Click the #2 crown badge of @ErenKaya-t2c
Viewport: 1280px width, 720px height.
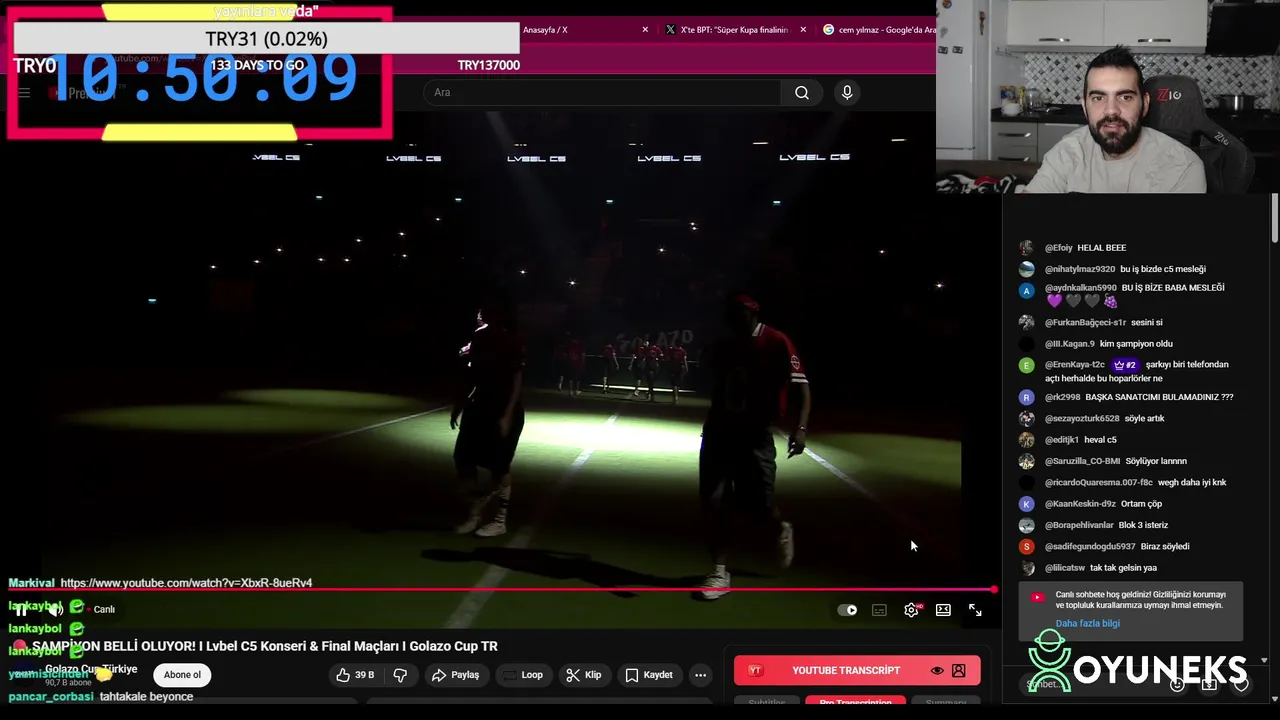click(1125, 365)
